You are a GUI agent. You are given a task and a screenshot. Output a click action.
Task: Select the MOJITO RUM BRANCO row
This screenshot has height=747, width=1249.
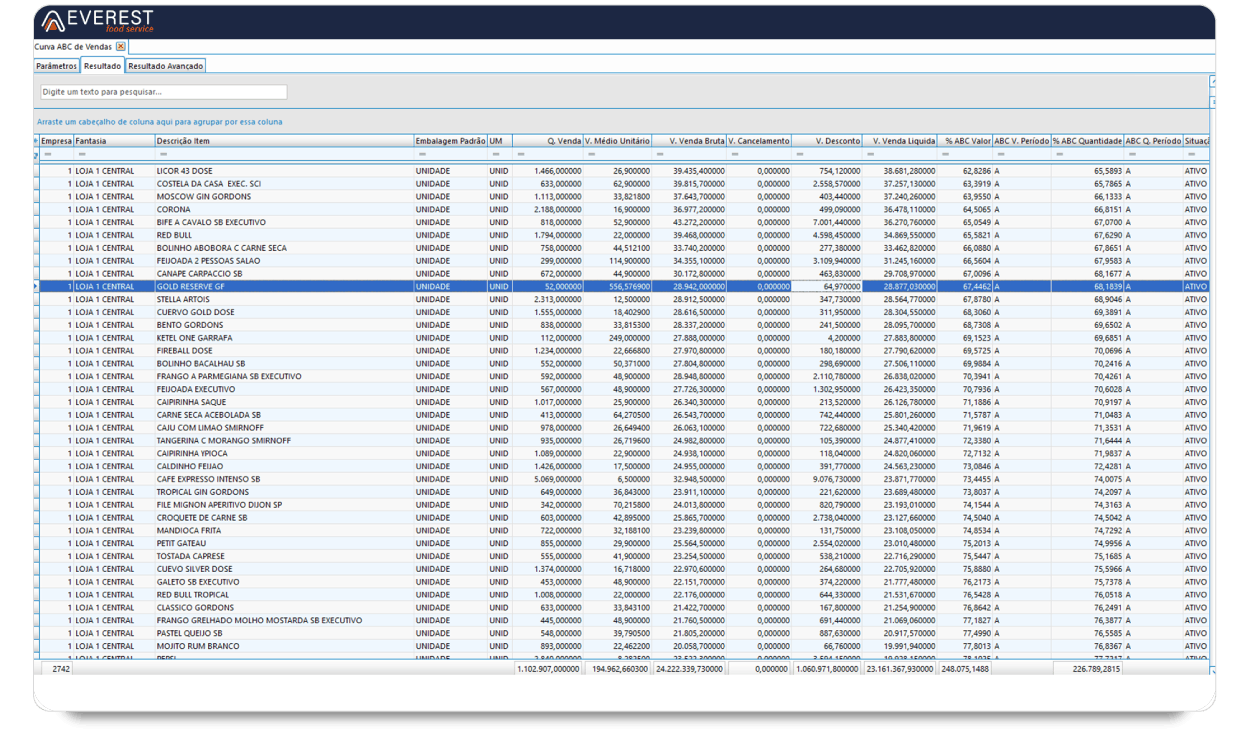(x=624, y=646)
